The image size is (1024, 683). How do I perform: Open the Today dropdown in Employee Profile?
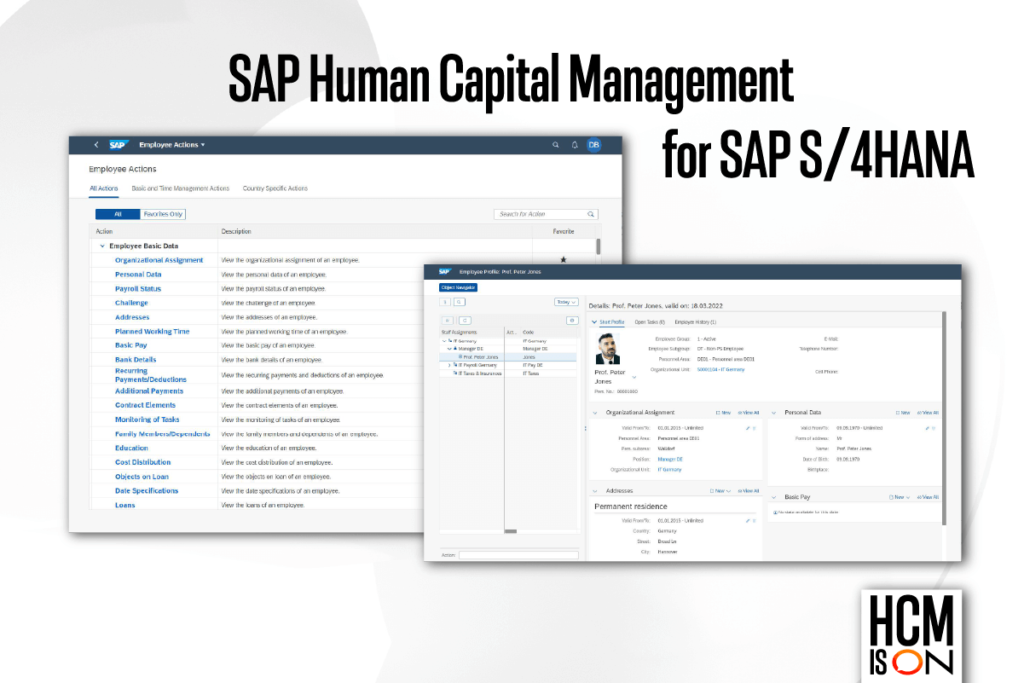coord(564,302)
